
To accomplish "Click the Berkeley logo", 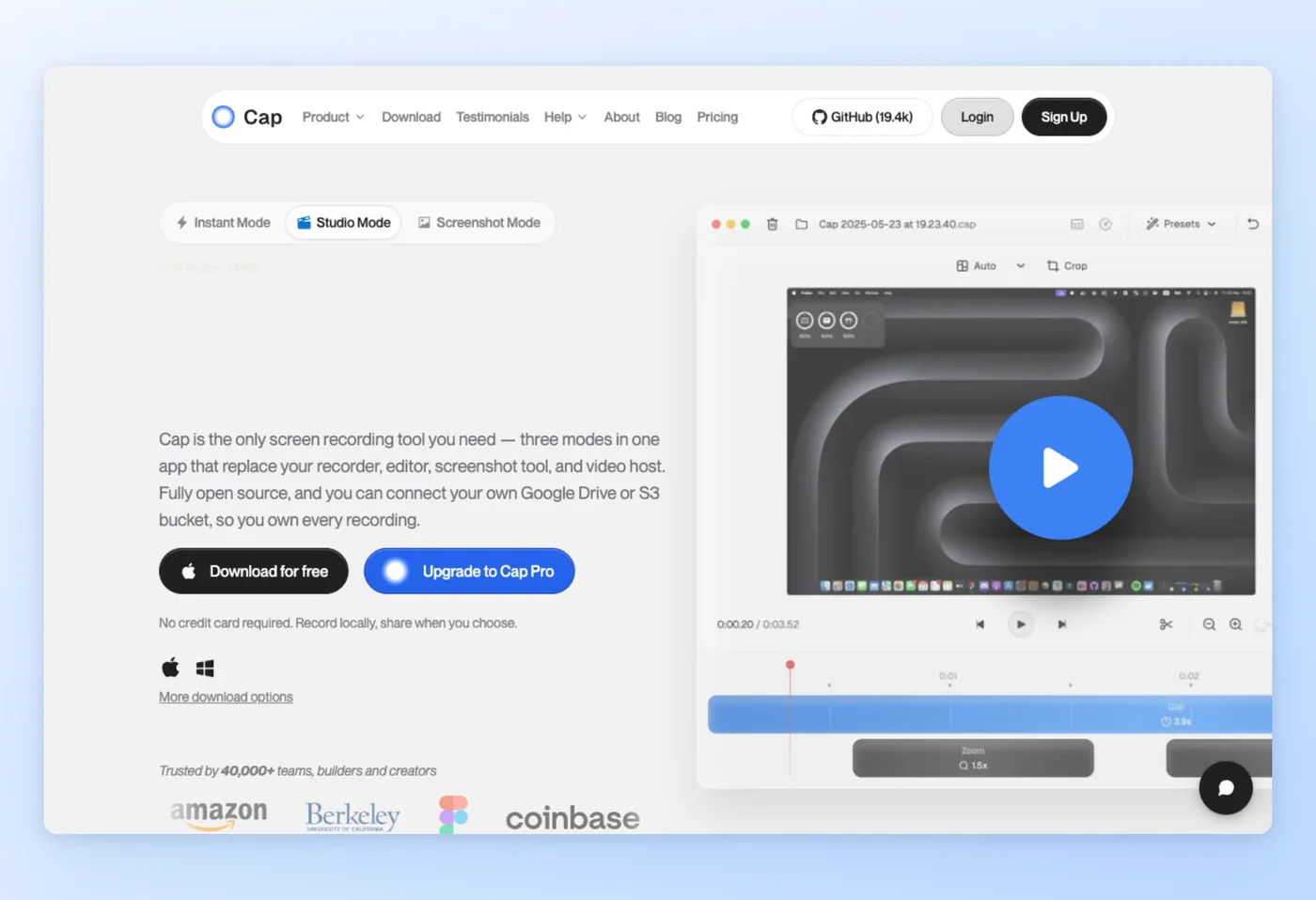I will pos(352,815).
